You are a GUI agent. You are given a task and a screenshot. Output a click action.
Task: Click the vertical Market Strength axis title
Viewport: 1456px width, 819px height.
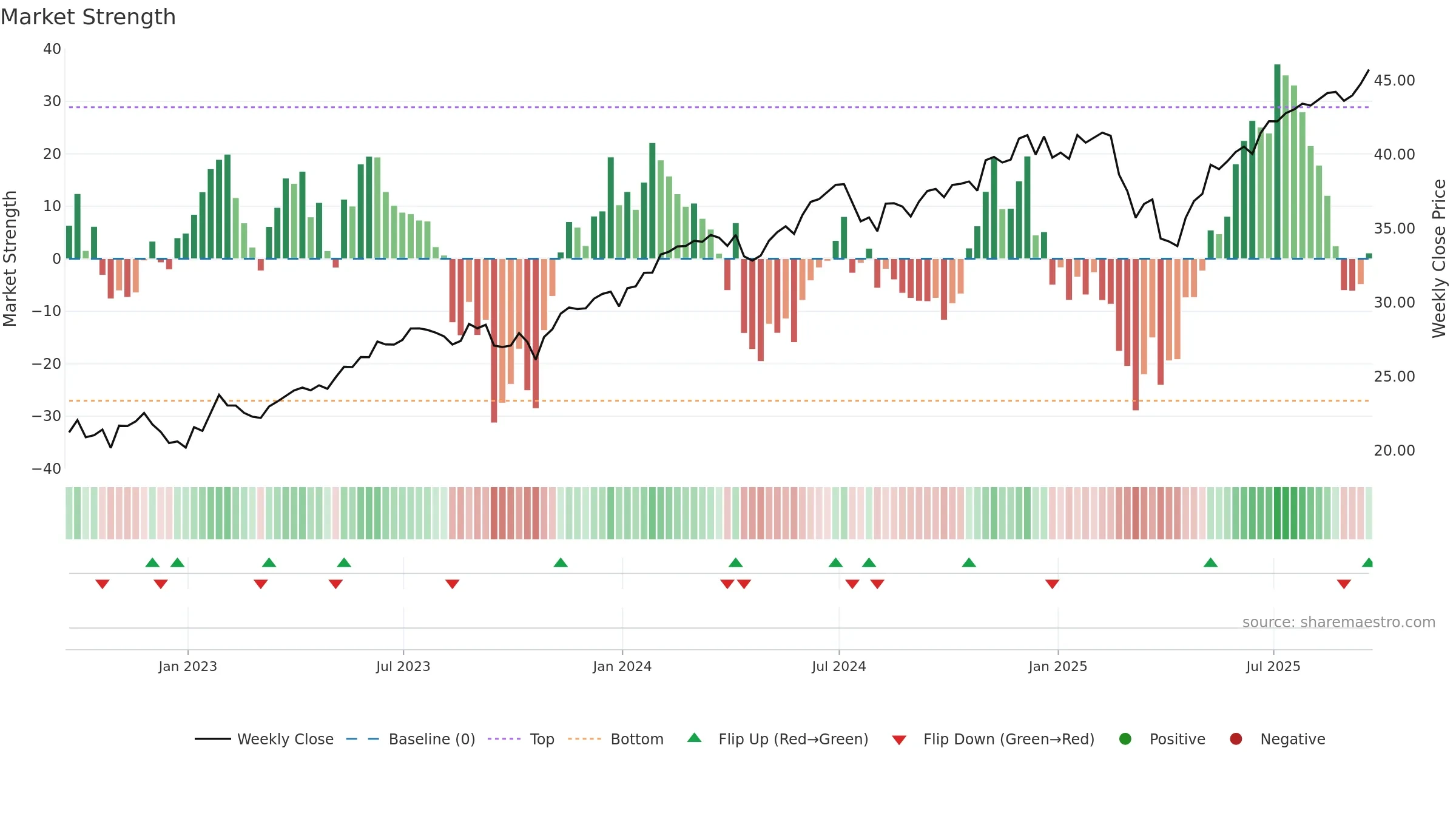coord(10,258)
